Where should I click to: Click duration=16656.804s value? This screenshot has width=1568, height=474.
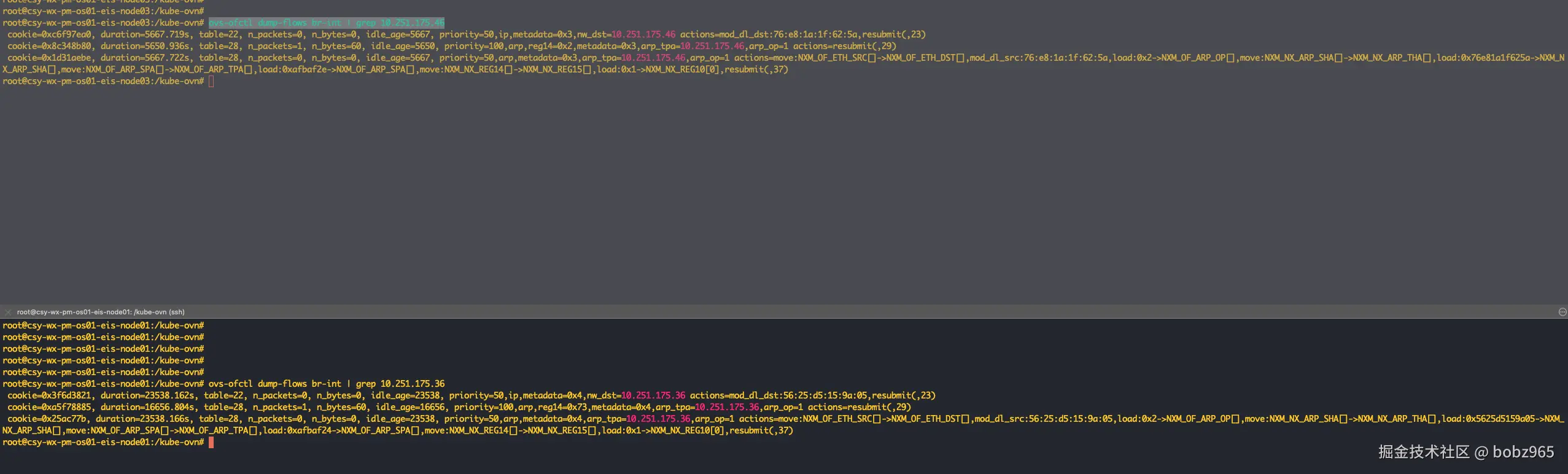[147, 407]
